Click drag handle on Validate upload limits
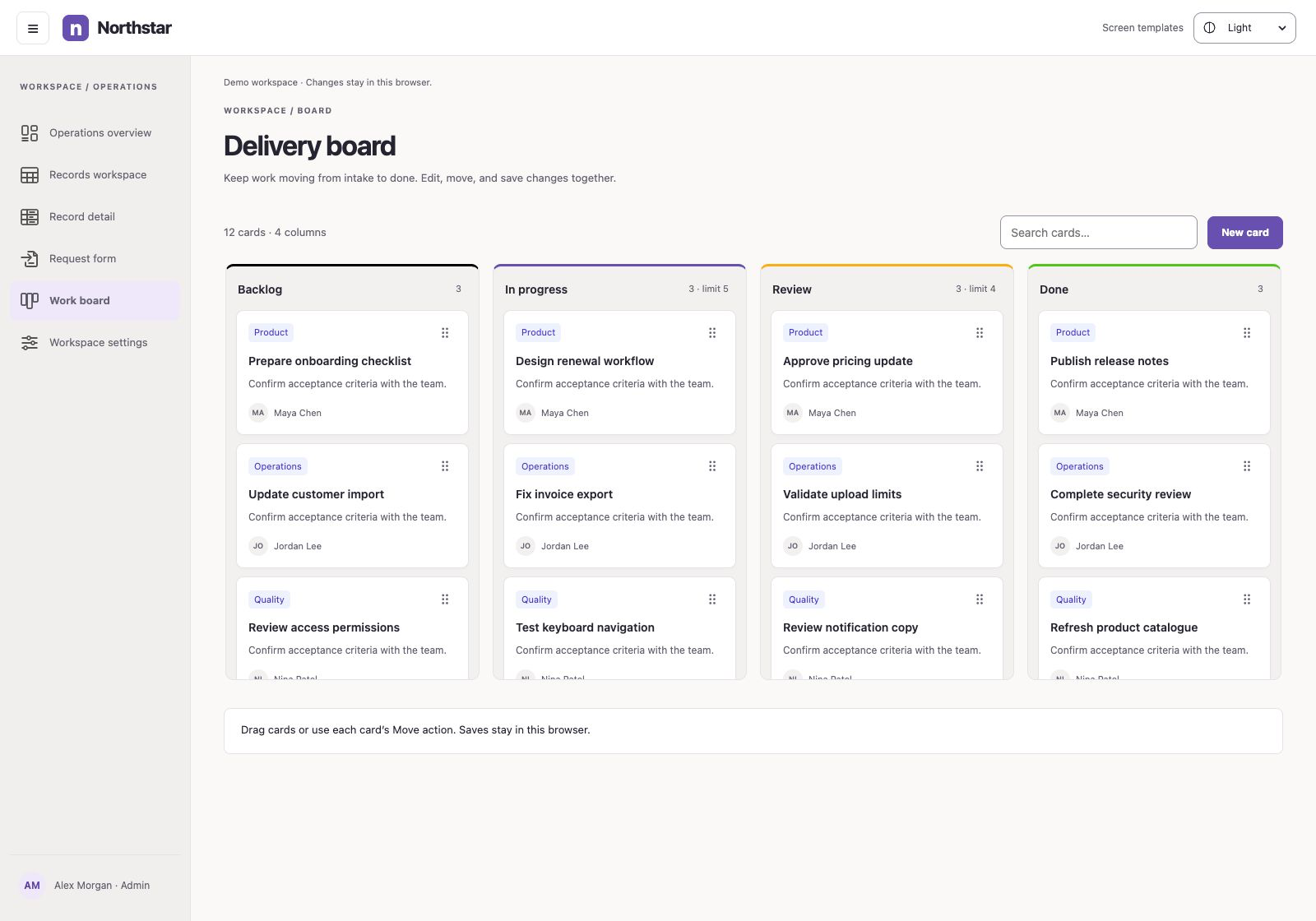 pyautogui.click(x=980, y=466)
